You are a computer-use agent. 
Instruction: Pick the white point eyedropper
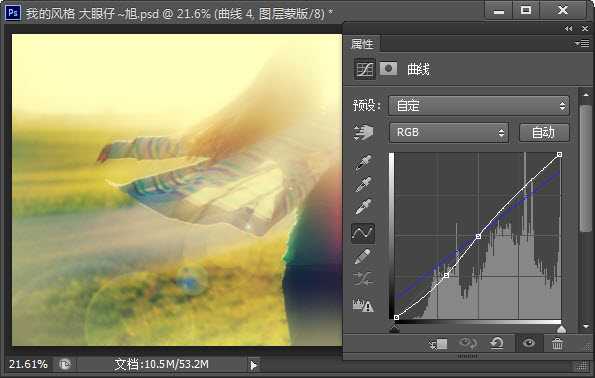click(x=364, y=207)
